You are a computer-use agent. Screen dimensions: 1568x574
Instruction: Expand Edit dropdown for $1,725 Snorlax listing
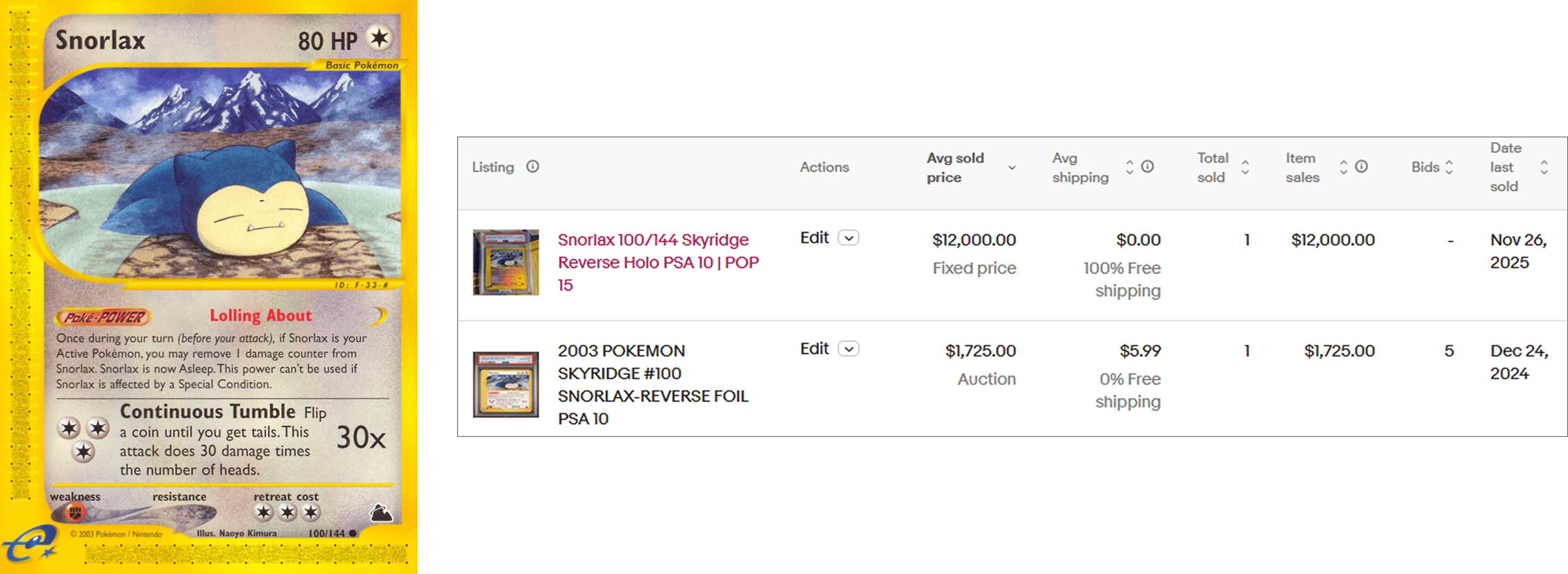click(849, 349)
